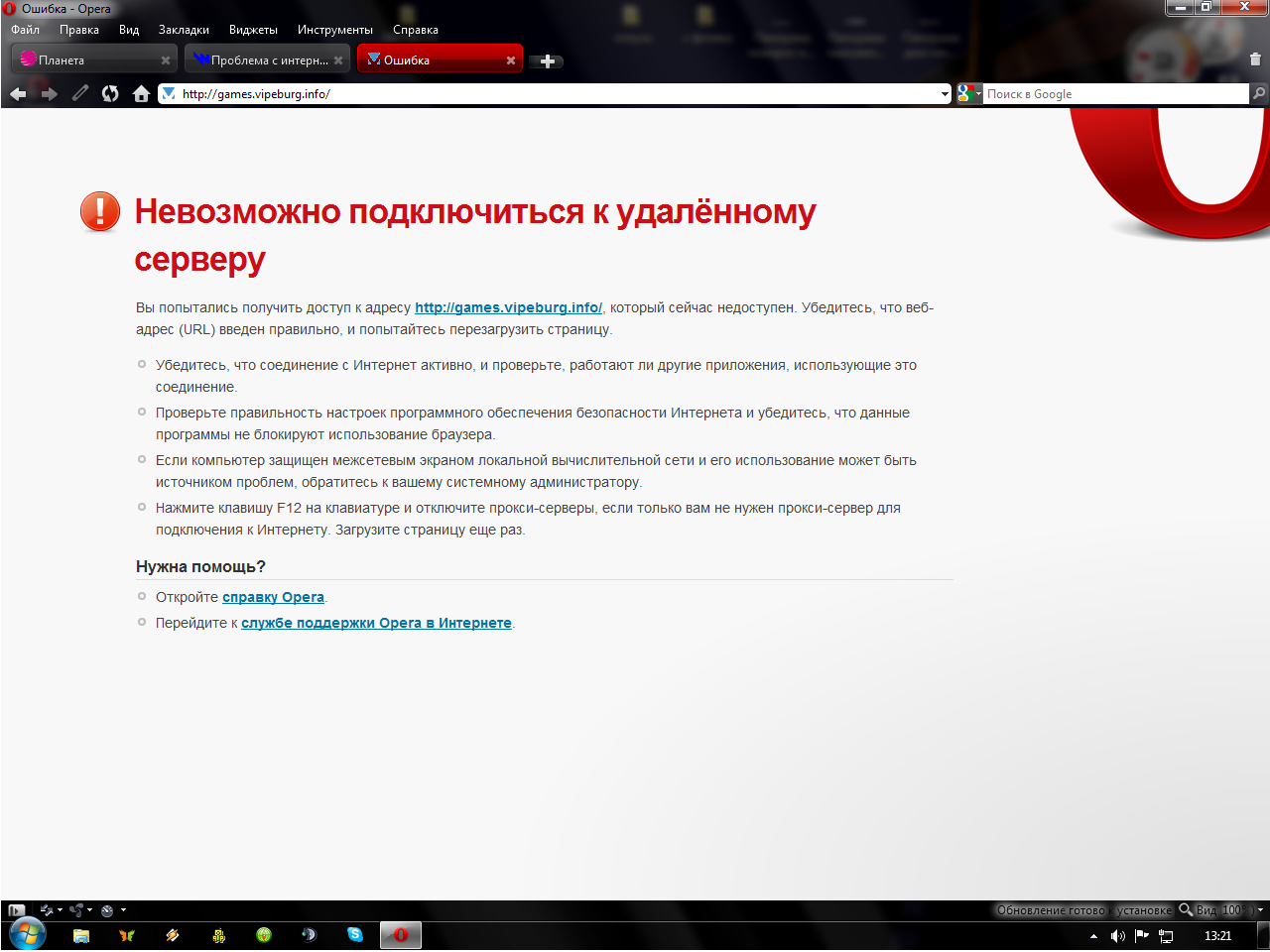1270x952 pixels.
Task: Open службе поддержки Opera в Интернете link
Action: [x=376, y=623]
